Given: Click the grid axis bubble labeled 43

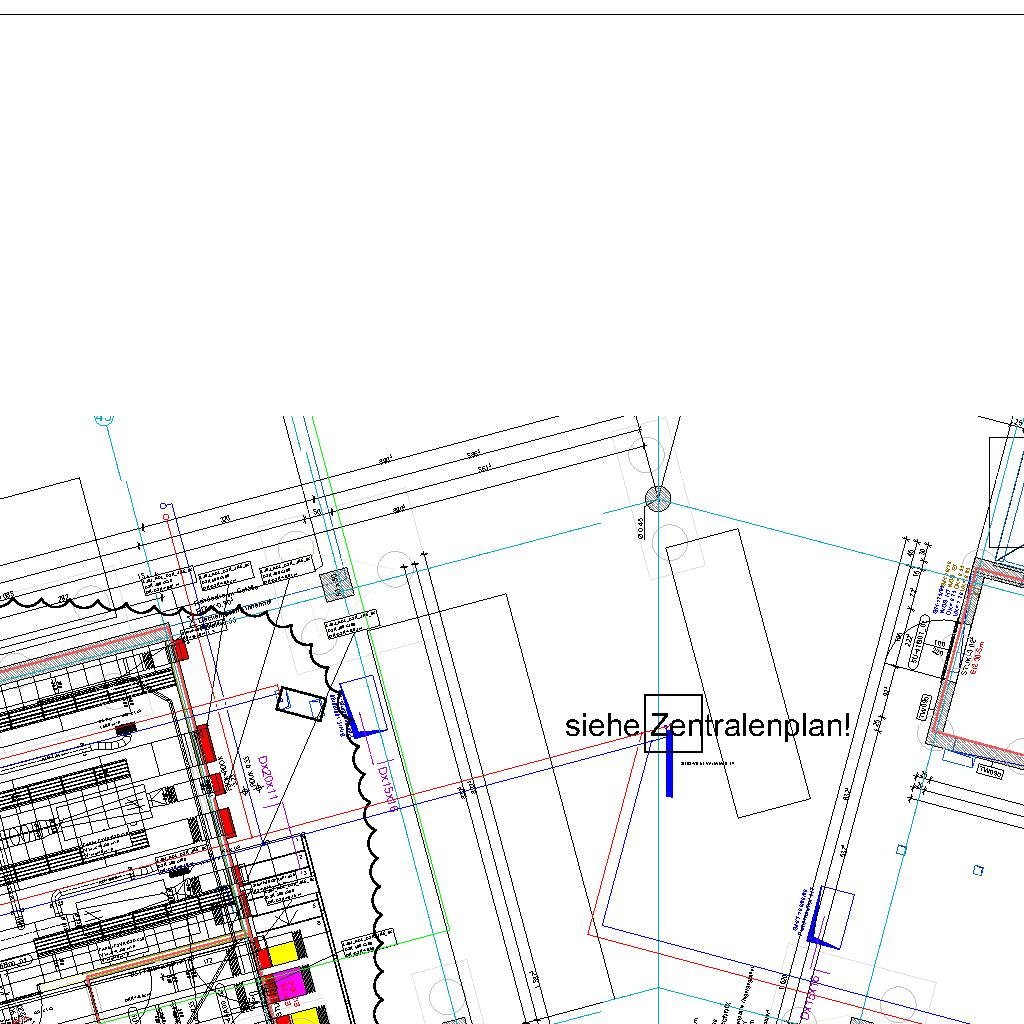Looking at the screenshot, I should 104,420.
